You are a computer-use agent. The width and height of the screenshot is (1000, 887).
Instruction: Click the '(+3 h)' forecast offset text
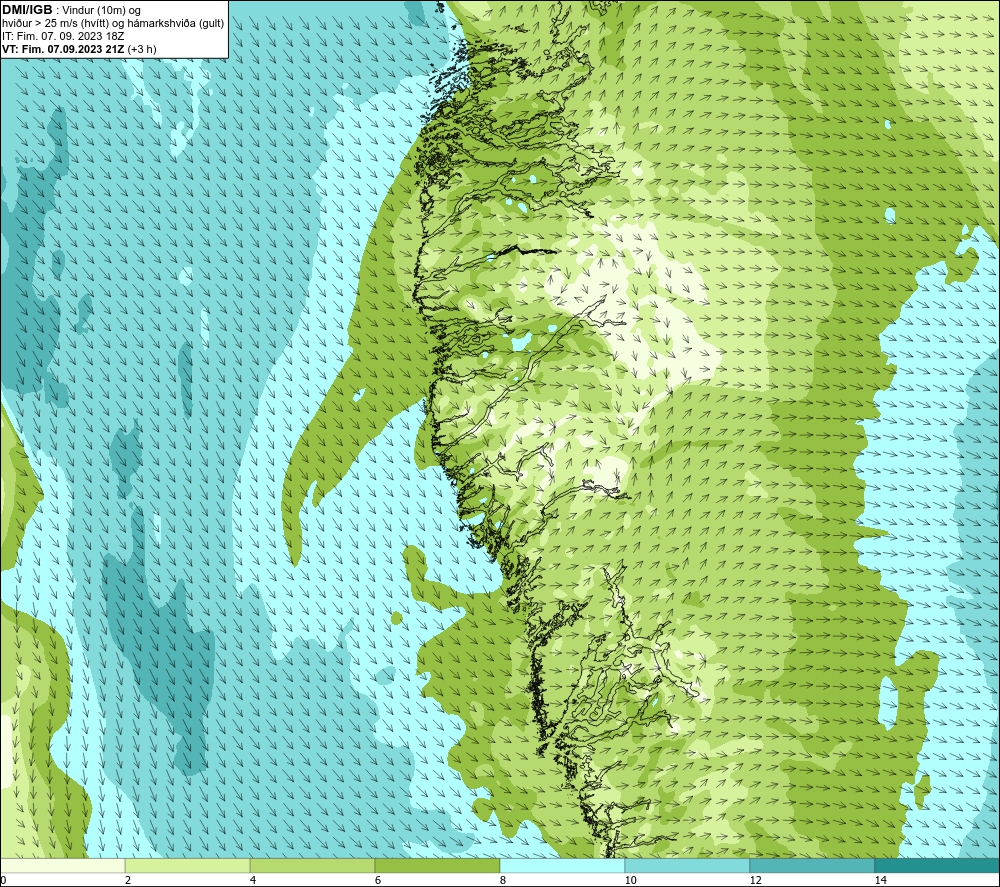click(142, 49)
